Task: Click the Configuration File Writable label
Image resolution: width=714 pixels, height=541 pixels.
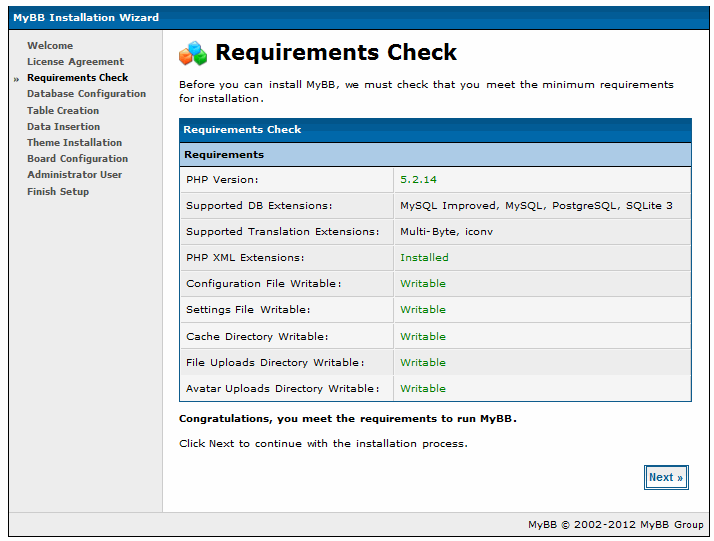Action: pos(263,284)
